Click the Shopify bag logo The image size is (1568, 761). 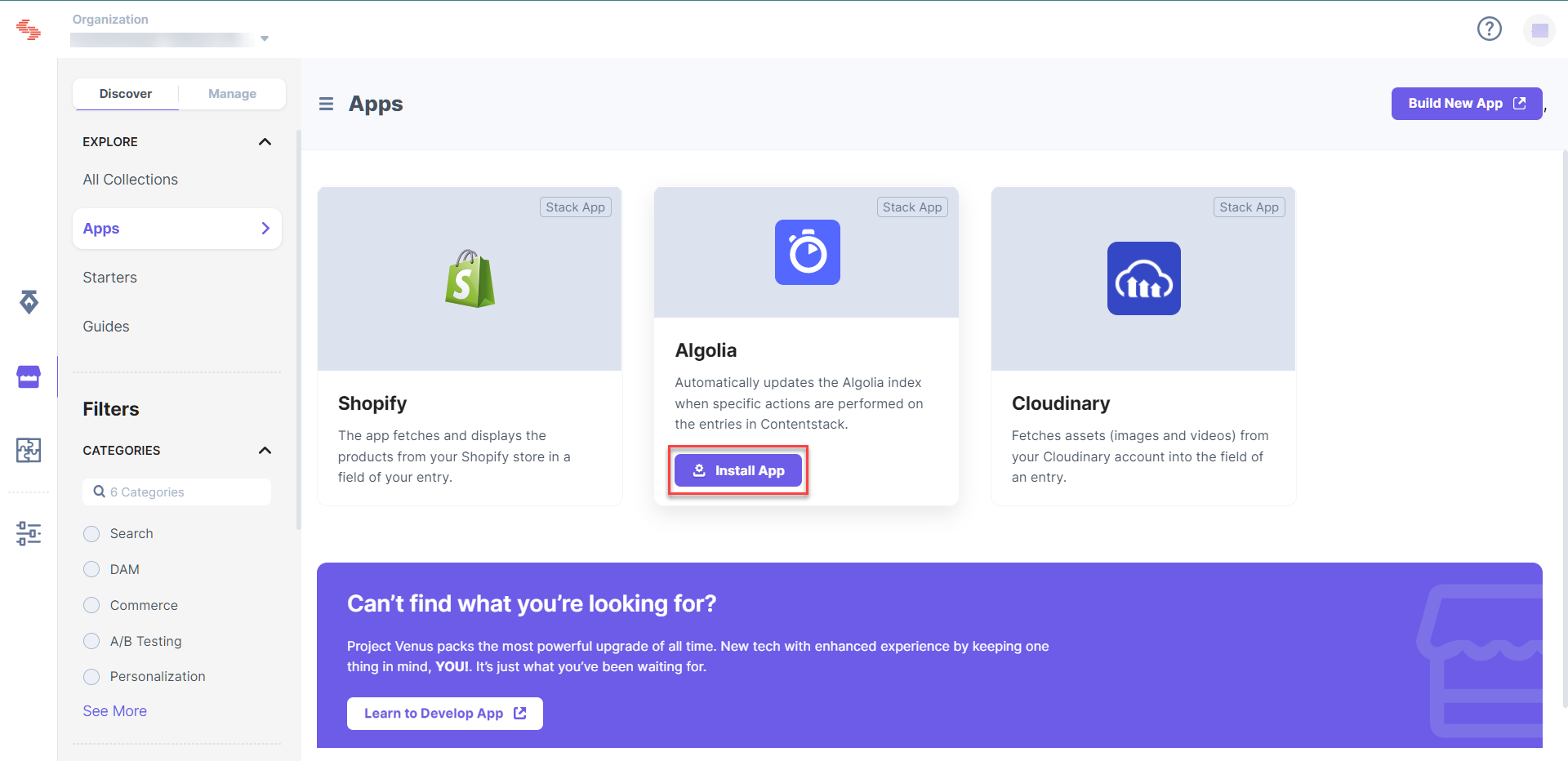pyautogui.click(x=470, y=278)
